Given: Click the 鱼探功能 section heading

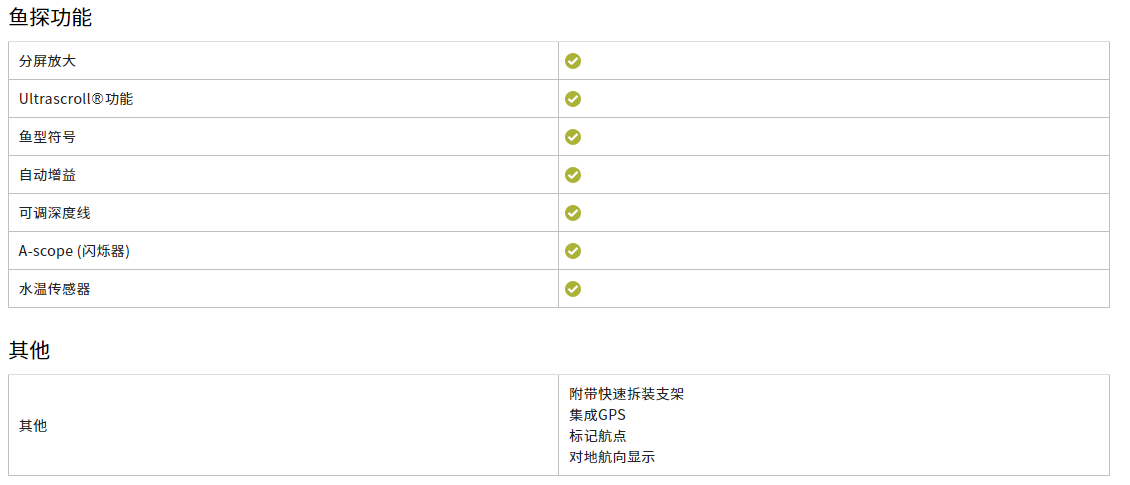Looking at the screenshot, I should click(50, 17).
